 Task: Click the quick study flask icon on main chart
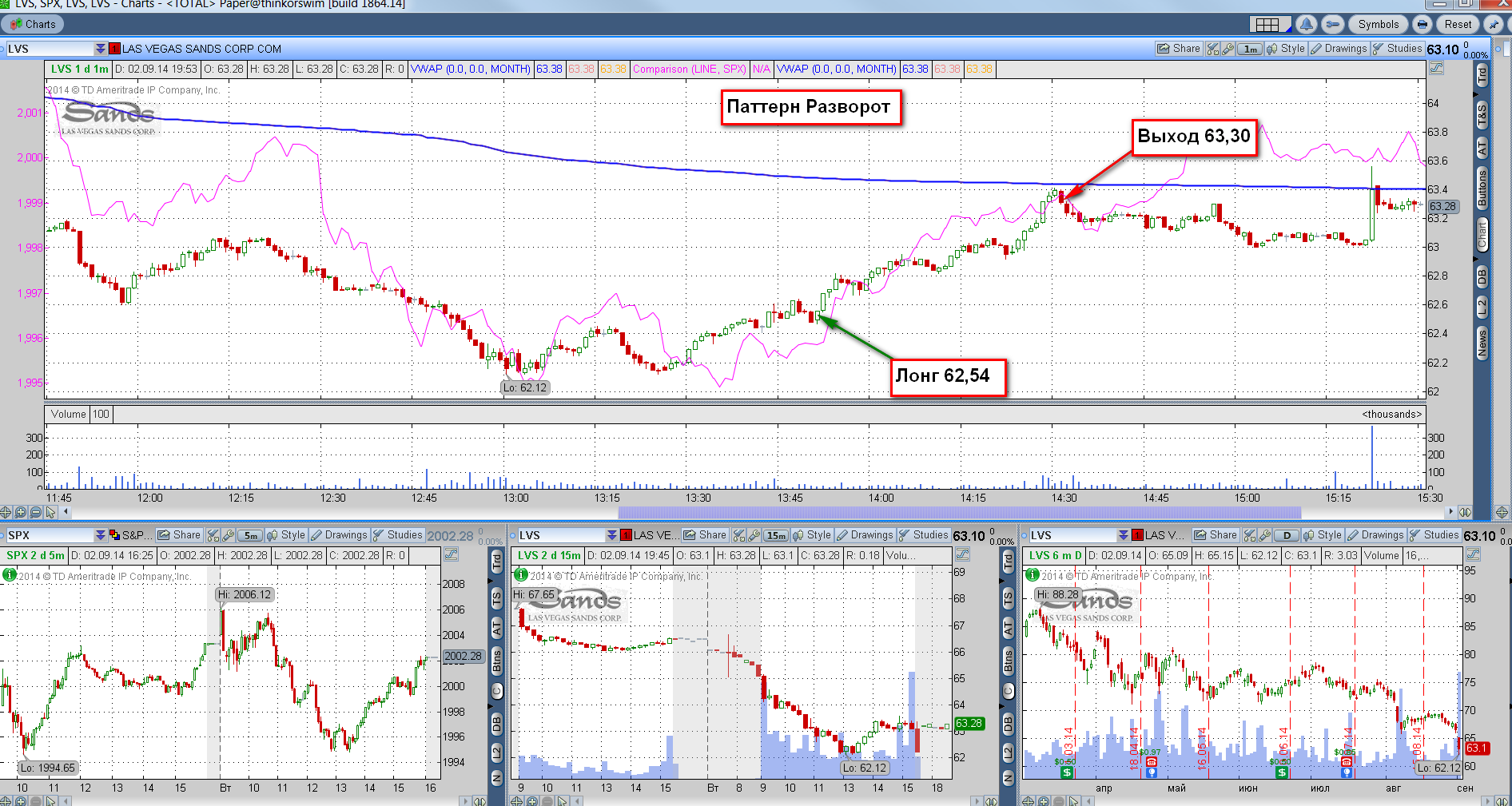pos(1212,49)
